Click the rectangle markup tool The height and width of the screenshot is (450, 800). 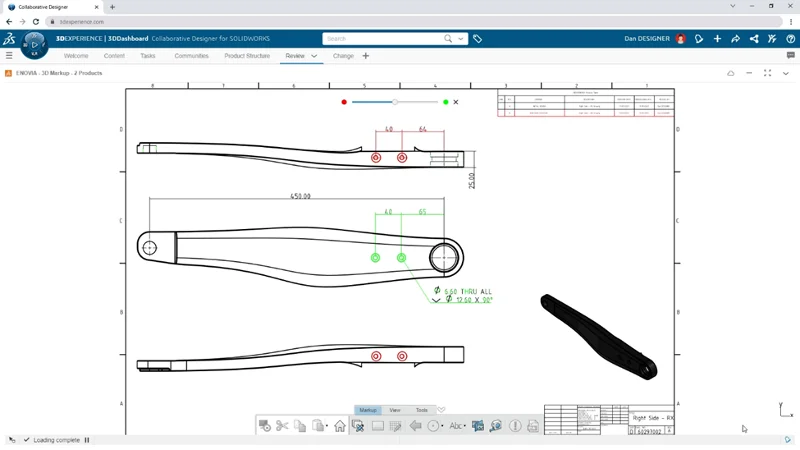[378, 426]
